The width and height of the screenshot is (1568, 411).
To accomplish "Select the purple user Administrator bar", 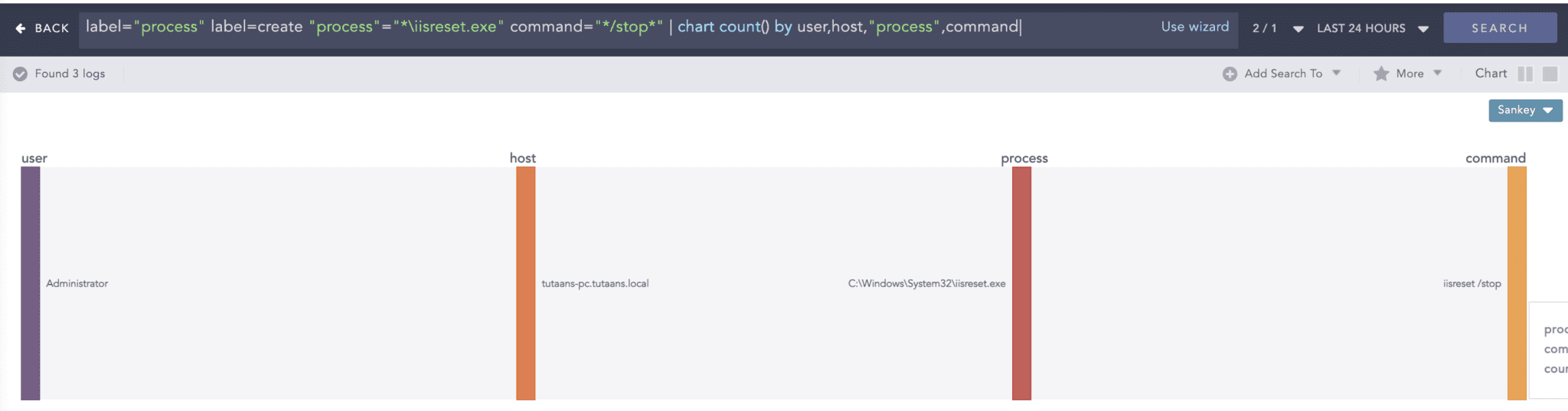I will tap(31, 283).
